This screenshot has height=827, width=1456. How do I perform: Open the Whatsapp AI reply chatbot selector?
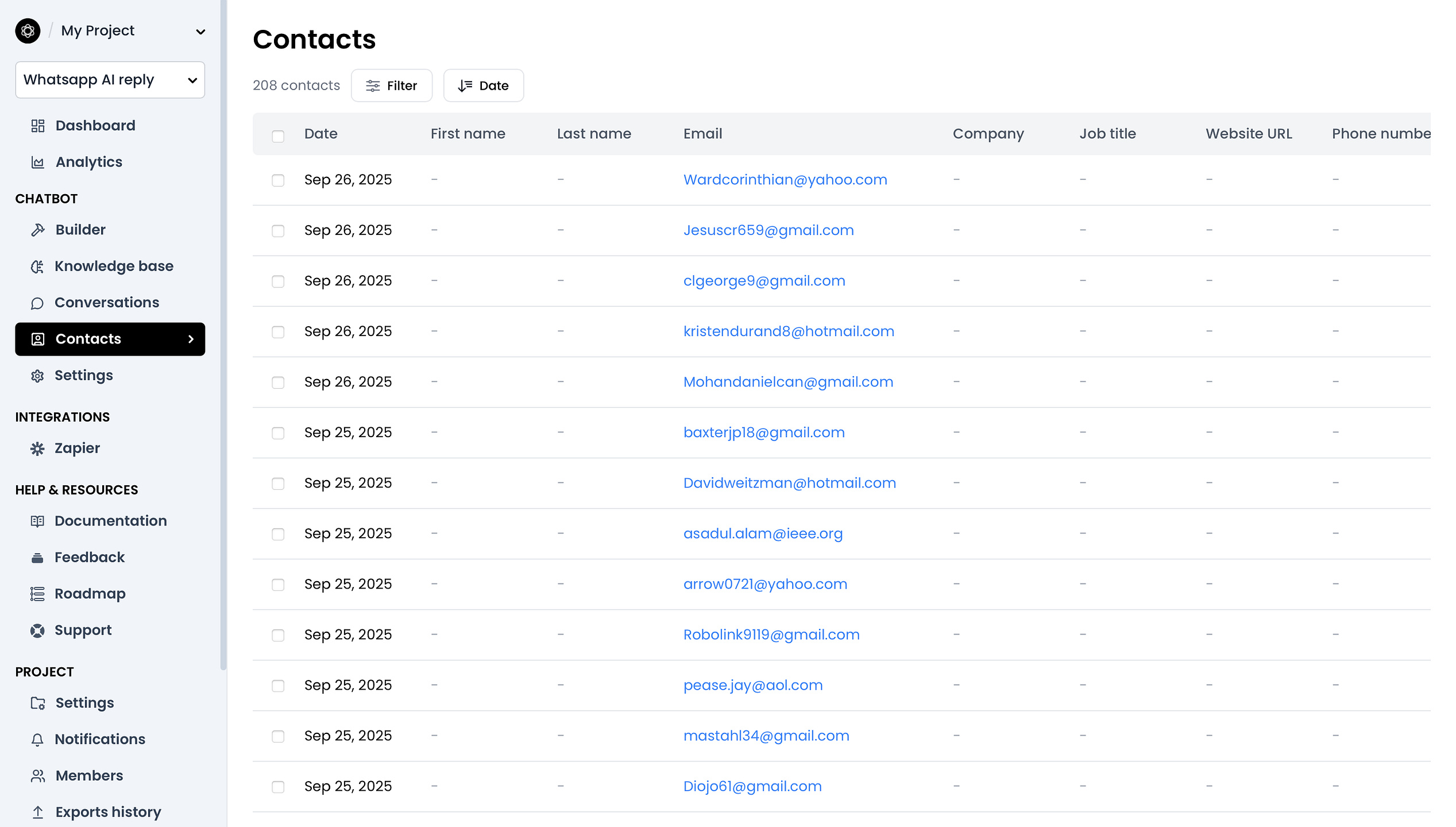(110, 80)
